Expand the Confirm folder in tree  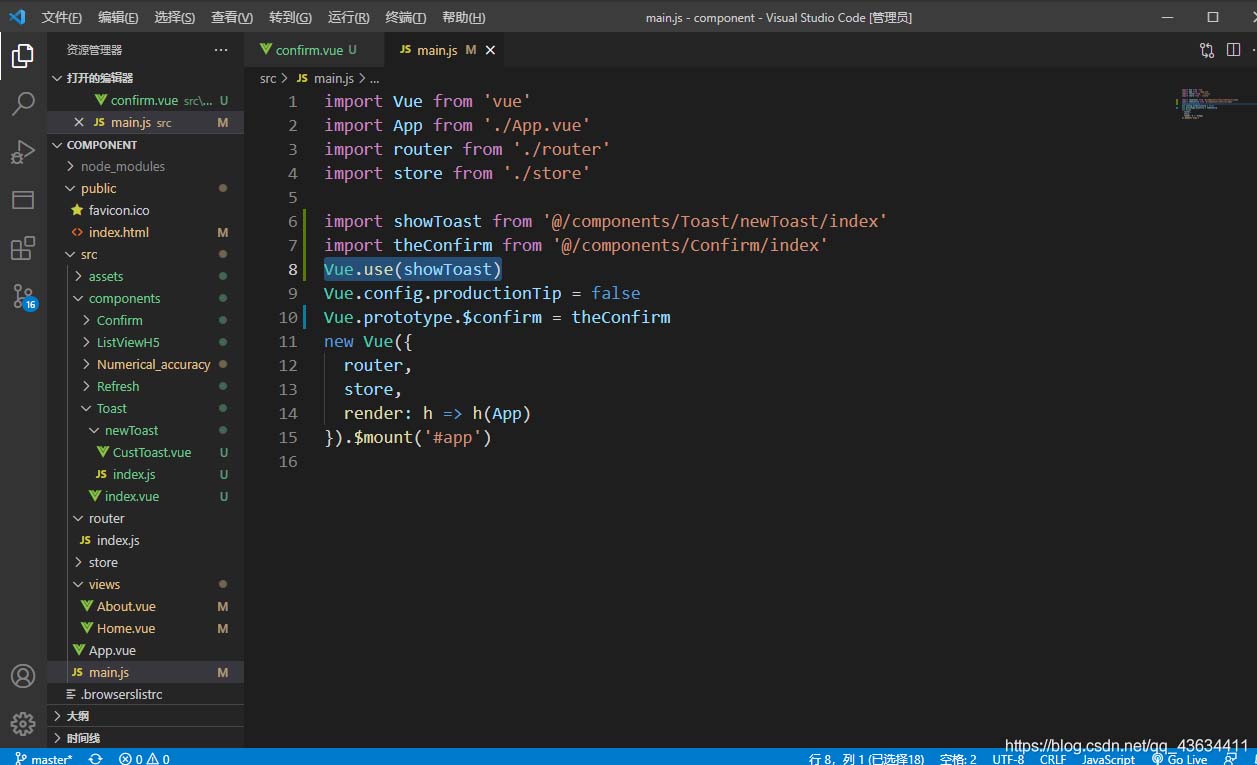pos(119,320)
